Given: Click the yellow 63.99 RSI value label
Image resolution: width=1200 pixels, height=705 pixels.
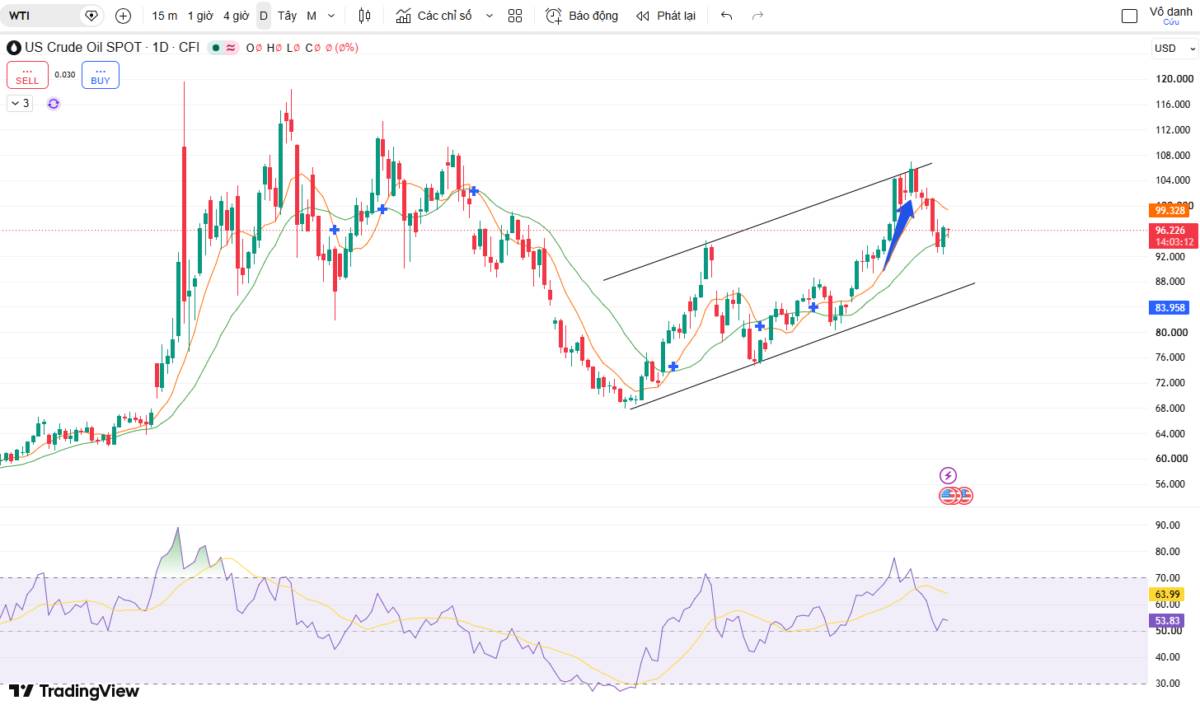Looking at the screenshot, I should (1168, 594).
